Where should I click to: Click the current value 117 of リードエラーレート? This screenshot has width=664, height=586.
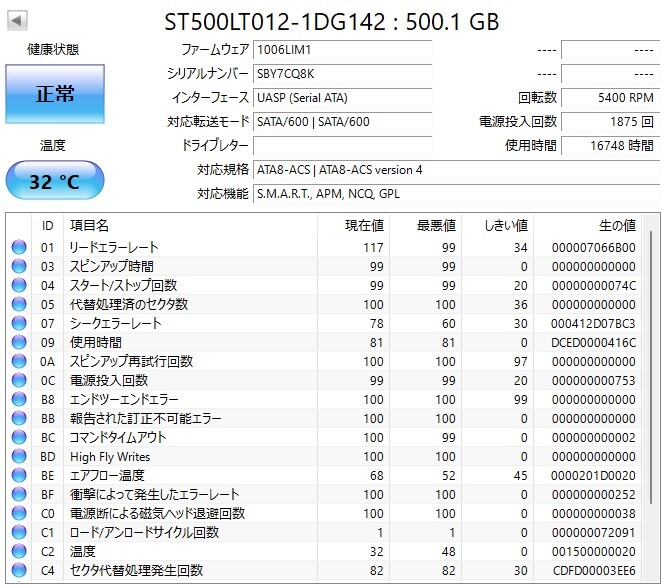[x=374, y=248]
